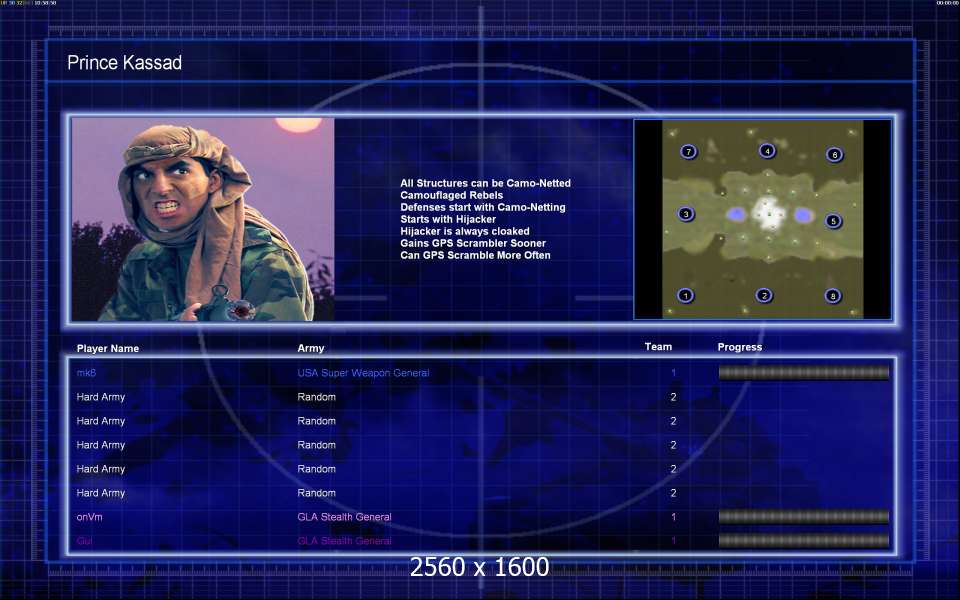Choose start position 4 on the map

(x=767, y=151)
